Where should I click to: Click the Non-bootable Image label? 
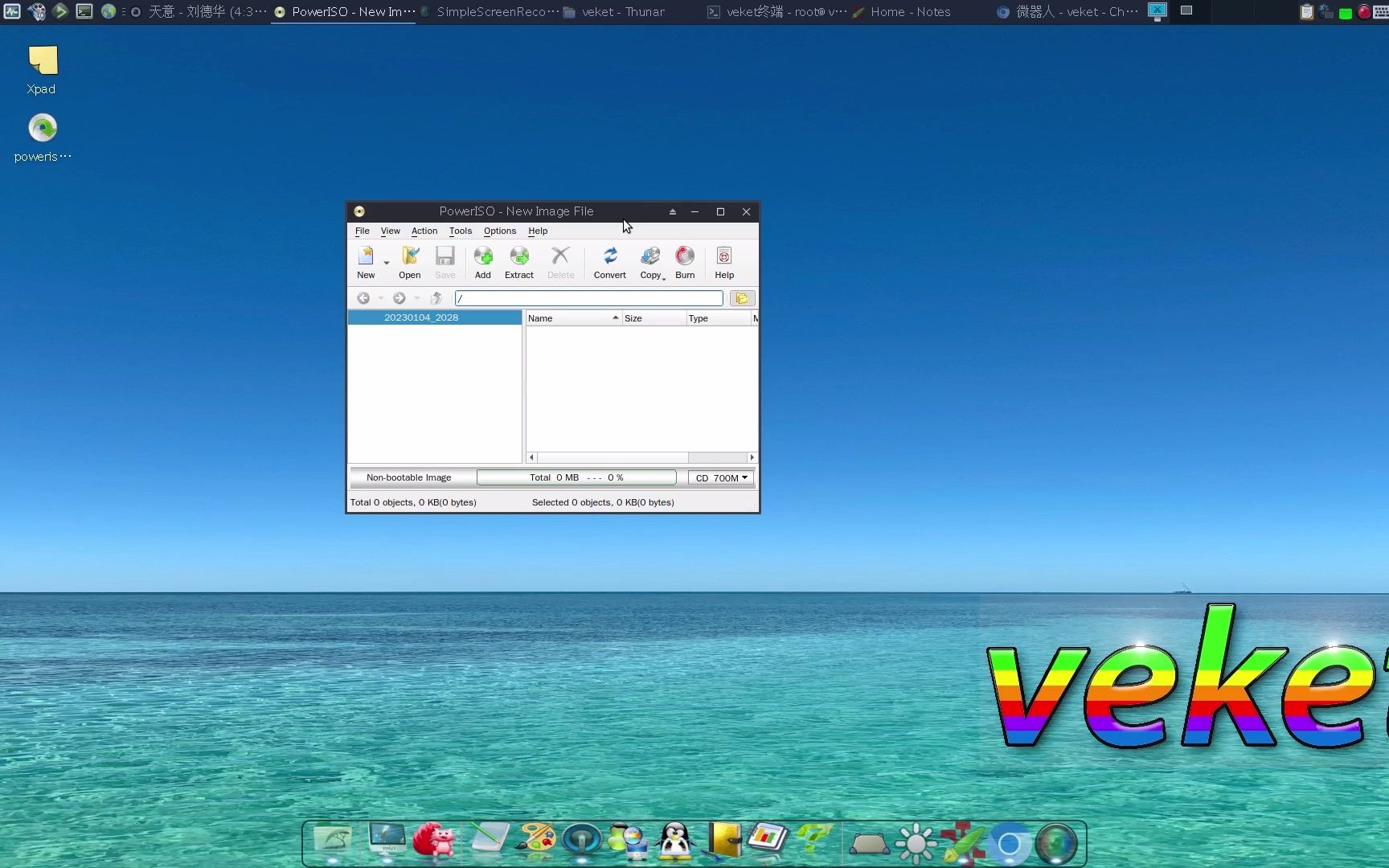coord(409,477)
